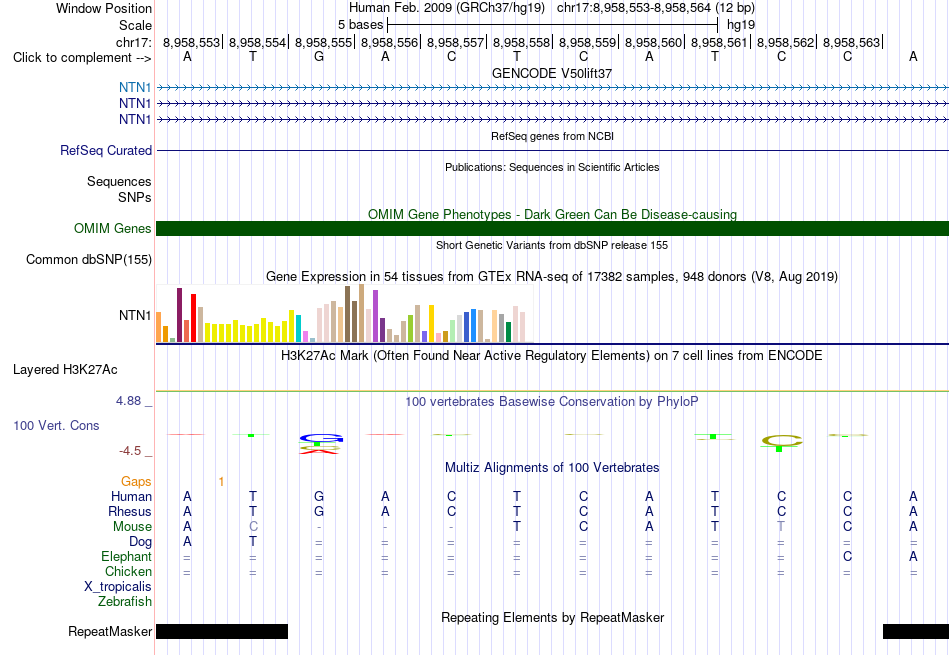Select the Elephant species label

point(126,557)
